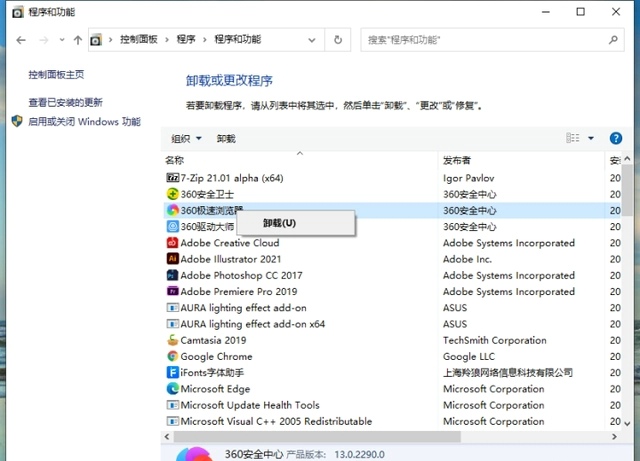Click the Microsoft Visual C++ 2005 Redistributable icon
Viewport: 640px width, 461px height.
(x=173, y=421)
